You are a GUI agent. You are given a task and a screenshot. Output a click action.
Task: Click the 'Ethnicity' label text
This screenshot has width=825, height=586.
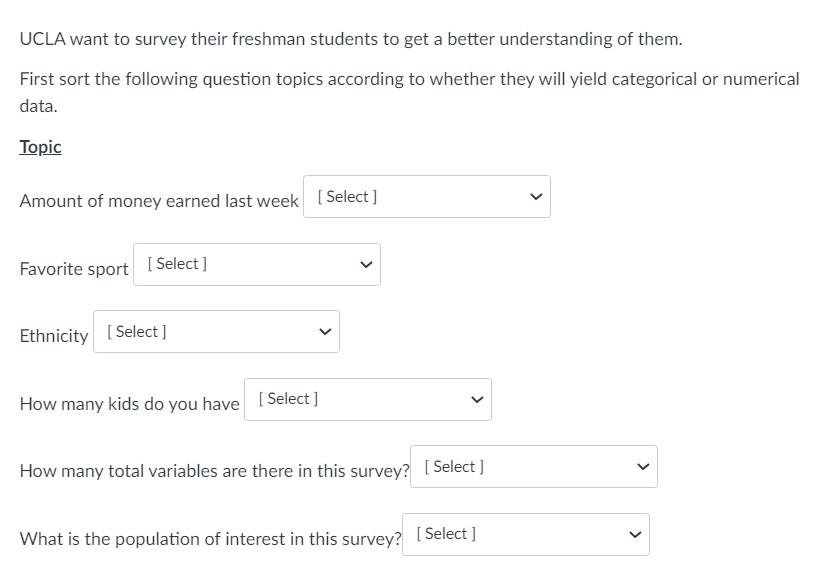54,336
